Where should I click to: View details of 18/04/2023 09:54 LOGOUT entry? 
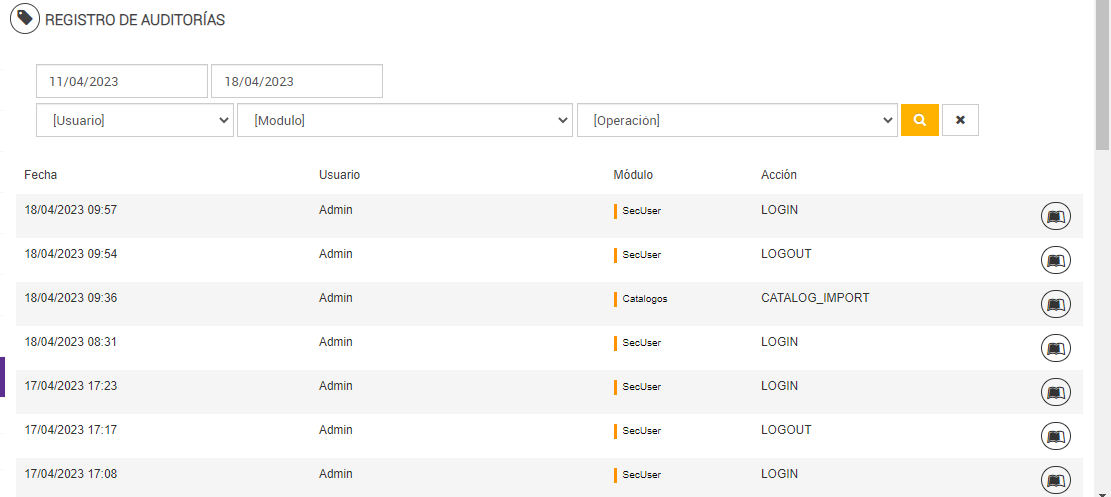1056,260
